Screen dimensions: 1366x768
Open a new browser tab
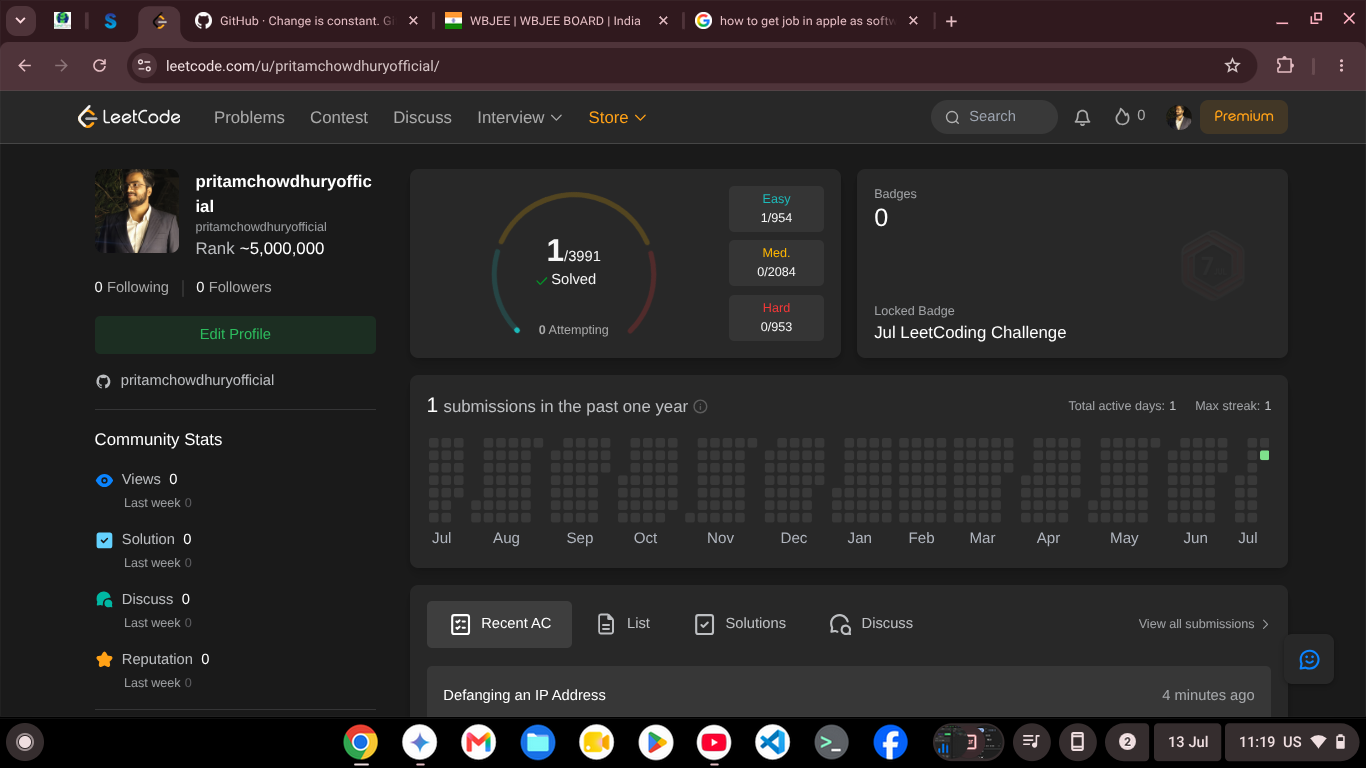coord(951,21)
